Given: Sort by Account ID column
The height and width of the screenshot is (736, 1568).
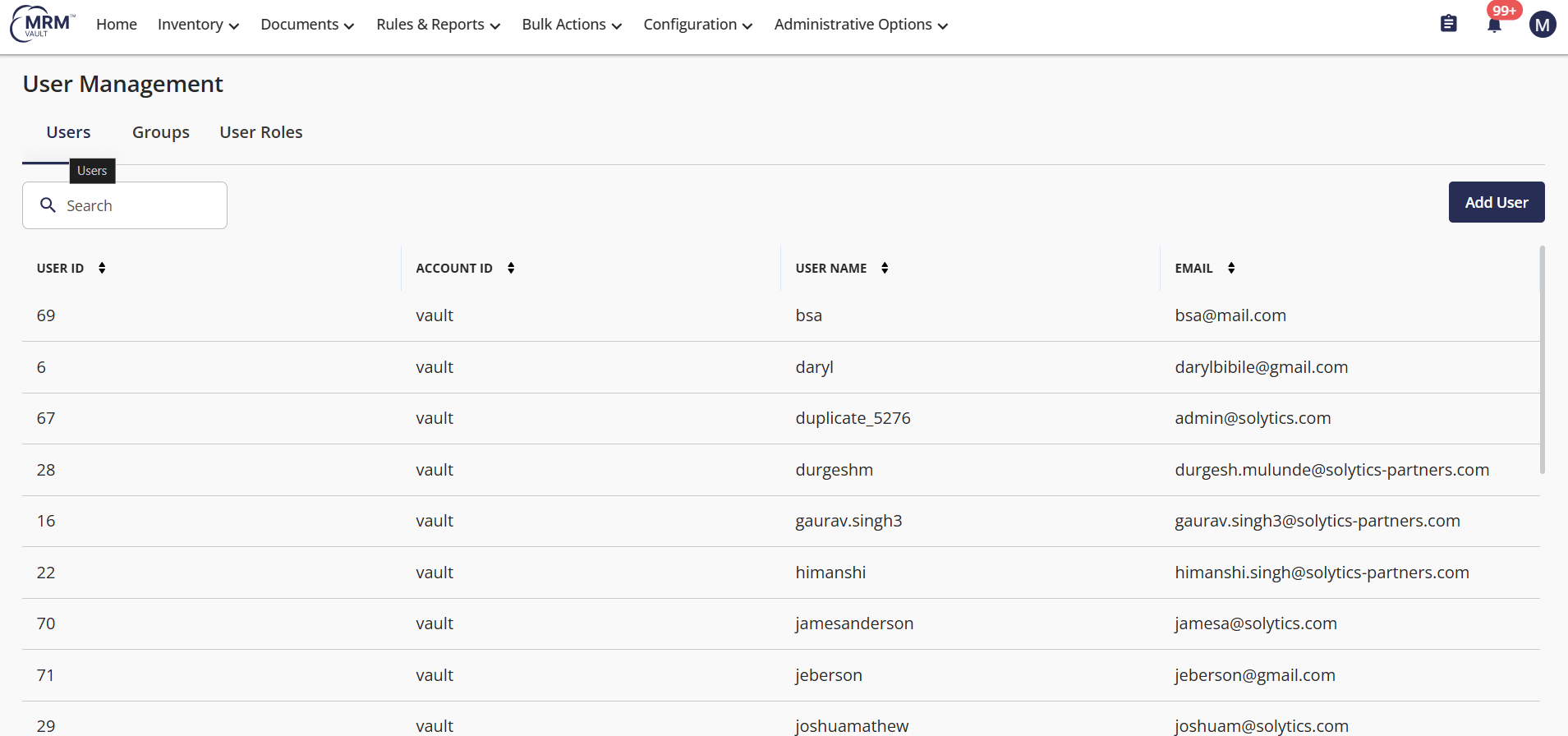Looking at the screenshot, I should (511, 268).
